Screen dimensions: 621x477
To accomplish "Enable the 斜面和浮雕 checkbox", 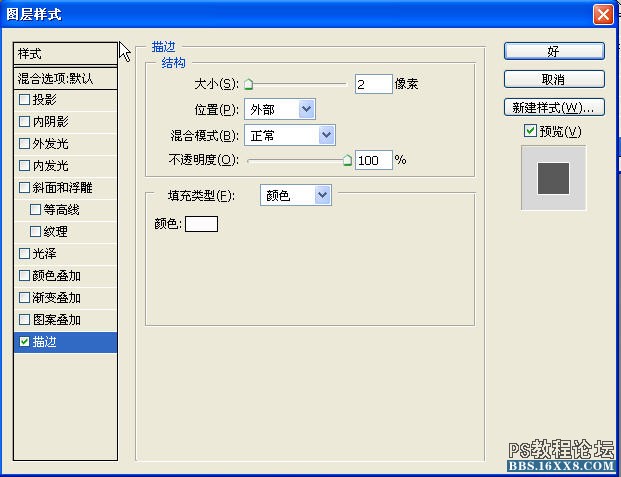I will tap(25, 187).
